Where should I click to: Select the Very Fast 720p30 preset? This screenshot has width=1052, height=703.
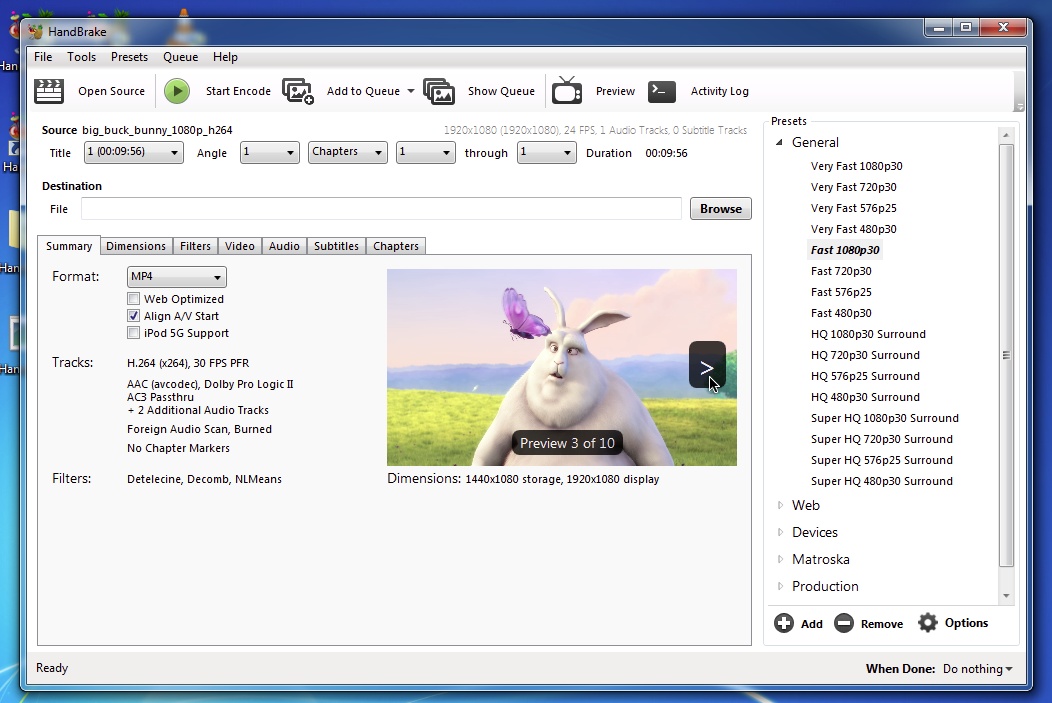(x=853, y=187)
